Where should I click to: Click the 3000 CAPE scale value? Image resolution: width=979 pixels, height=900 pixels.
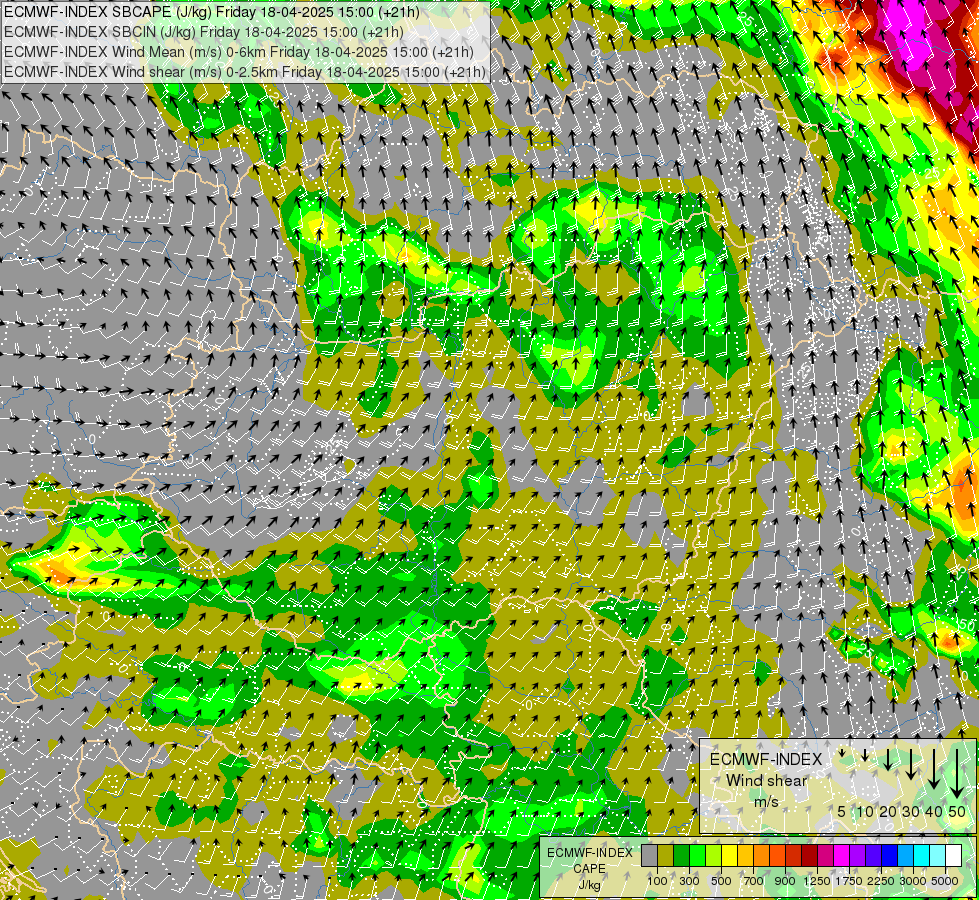tap(913, 881)
